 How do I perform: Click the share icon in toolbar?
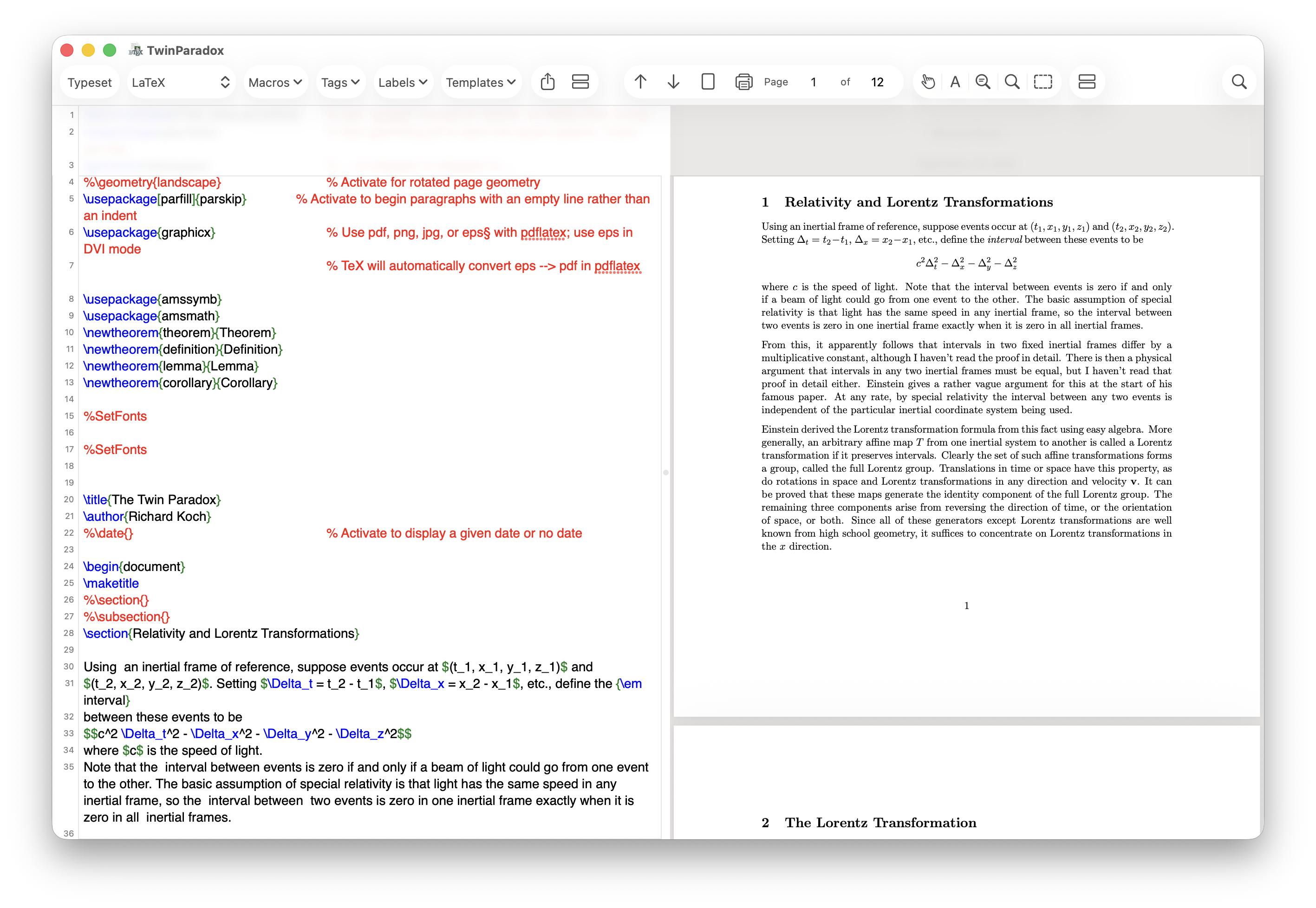pyautogui.click(x=547, y=82)
